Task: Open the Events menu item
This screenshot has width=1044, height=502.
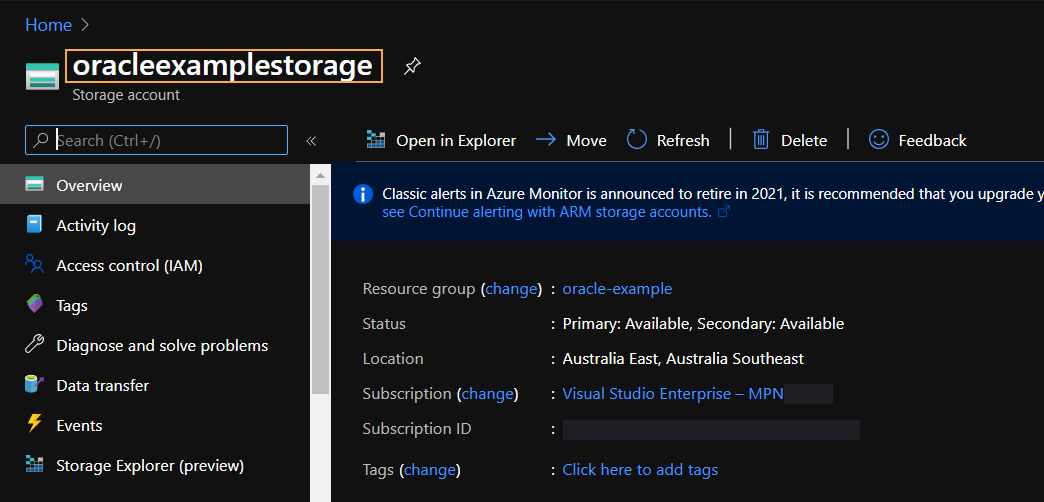Action: (x=154, y=425)
